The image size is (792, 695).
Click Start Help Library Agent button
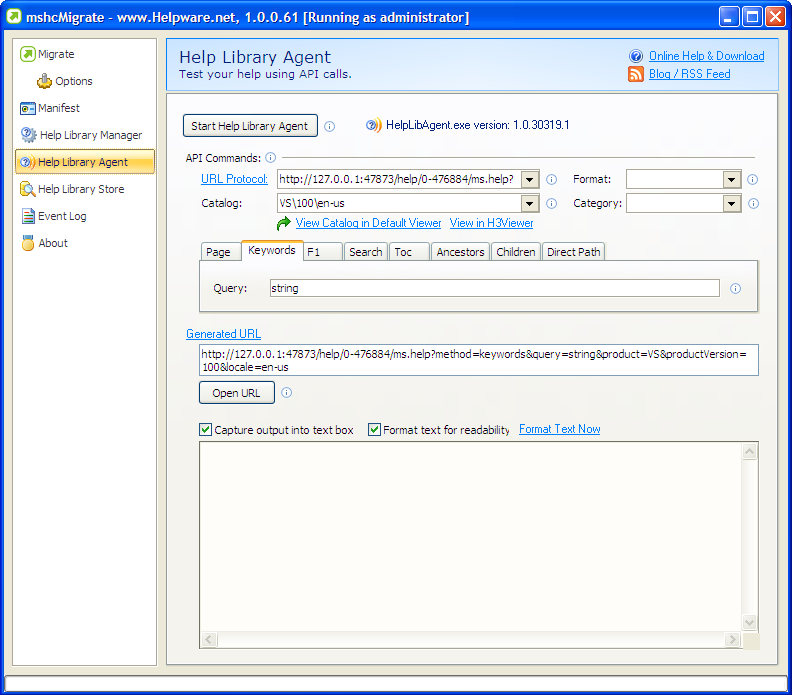point(250,126)
